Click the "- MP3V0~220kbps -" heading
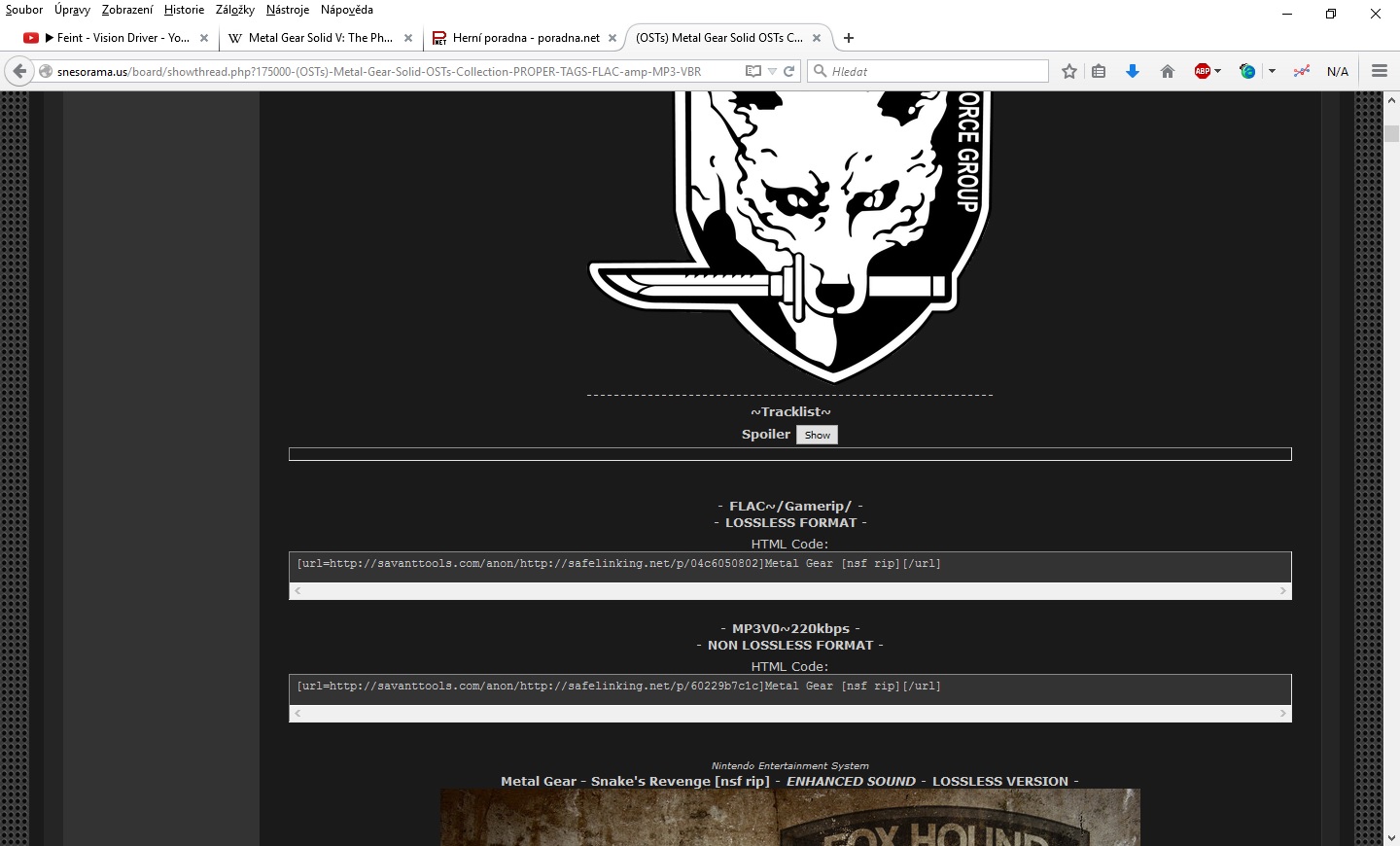This screenshot has width=1400, height=846. tap(790, 629)
